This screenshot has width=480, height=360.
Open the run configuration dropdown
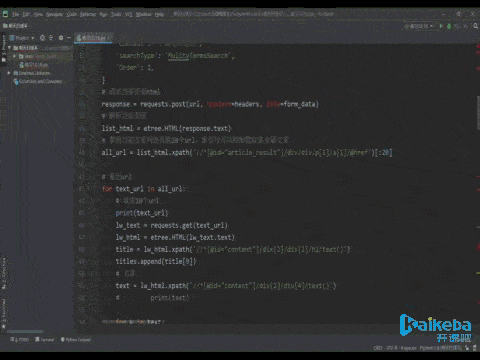[419, 26]
